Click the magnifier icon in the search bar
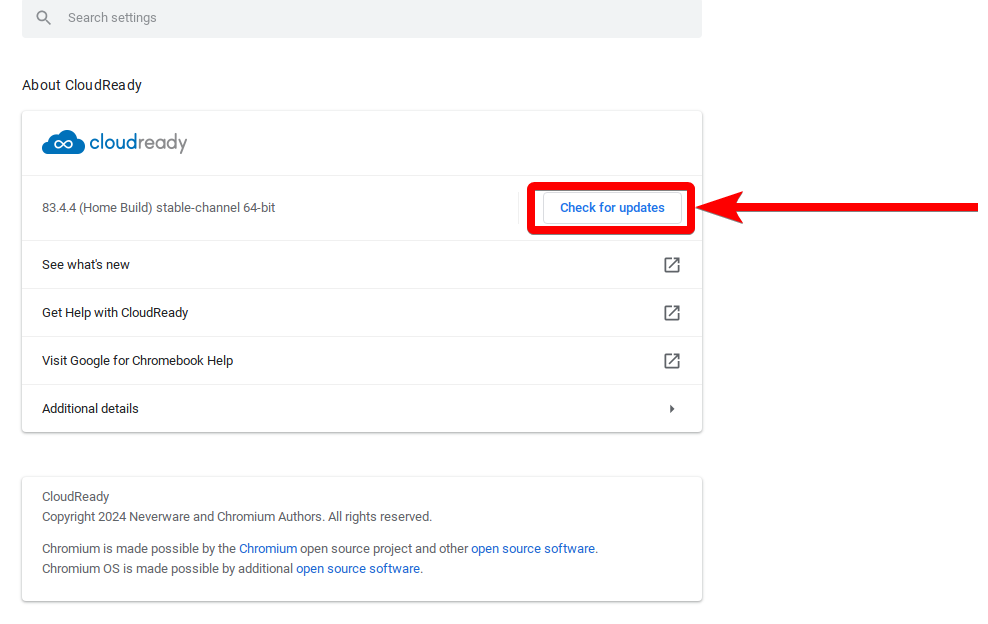988x624 pixels. click(x=43, y=18)
